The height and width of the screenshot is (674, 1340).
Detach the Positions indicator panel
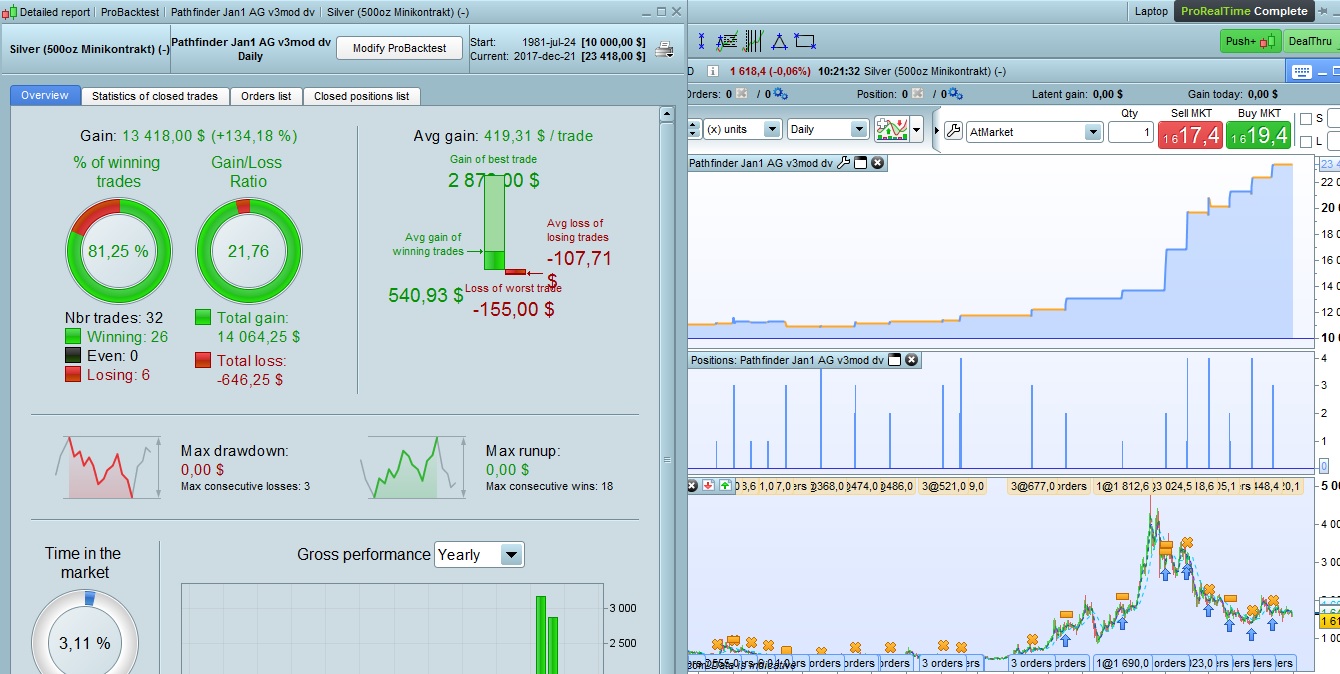tap(895, 360)
